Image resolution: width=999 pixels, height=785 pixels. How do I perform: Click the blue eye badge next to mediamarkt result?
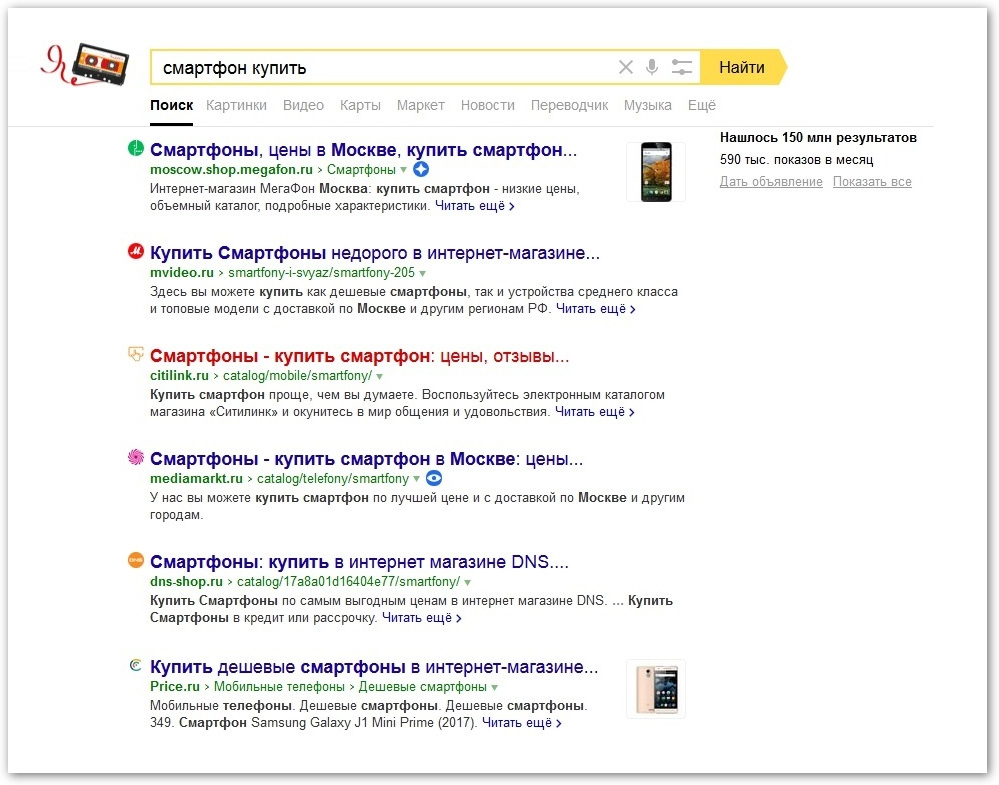click(x=434, y=479)
